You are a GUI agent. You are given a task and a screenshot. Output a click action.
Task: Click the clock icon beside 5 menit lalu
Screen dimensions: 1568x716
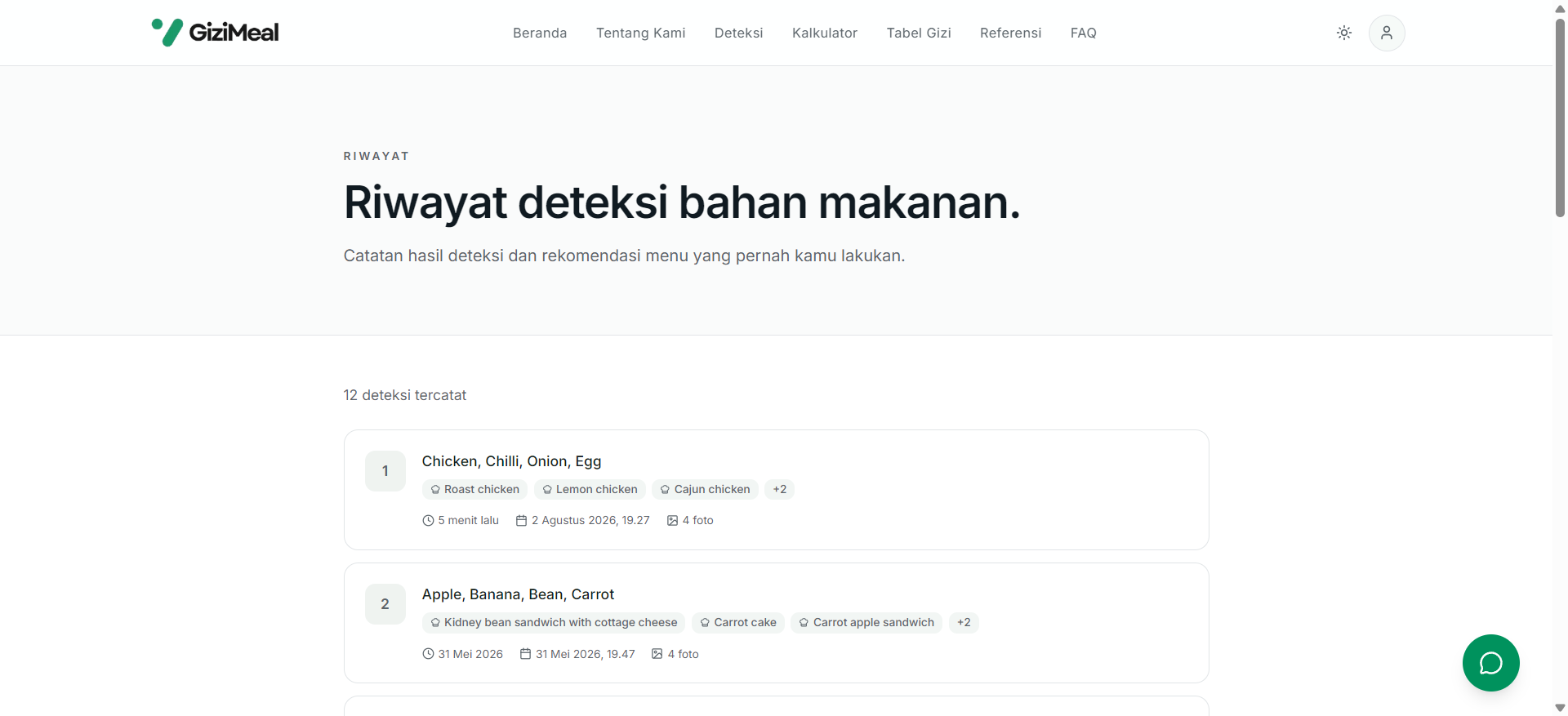tap(428, 520)
